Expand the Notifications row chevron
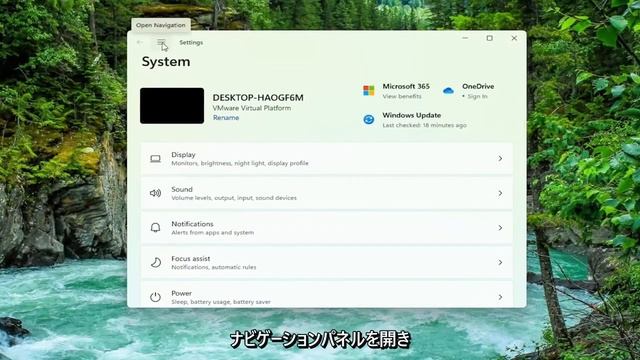The height and width of the screenshot is (360, 640). coord(500,228)
